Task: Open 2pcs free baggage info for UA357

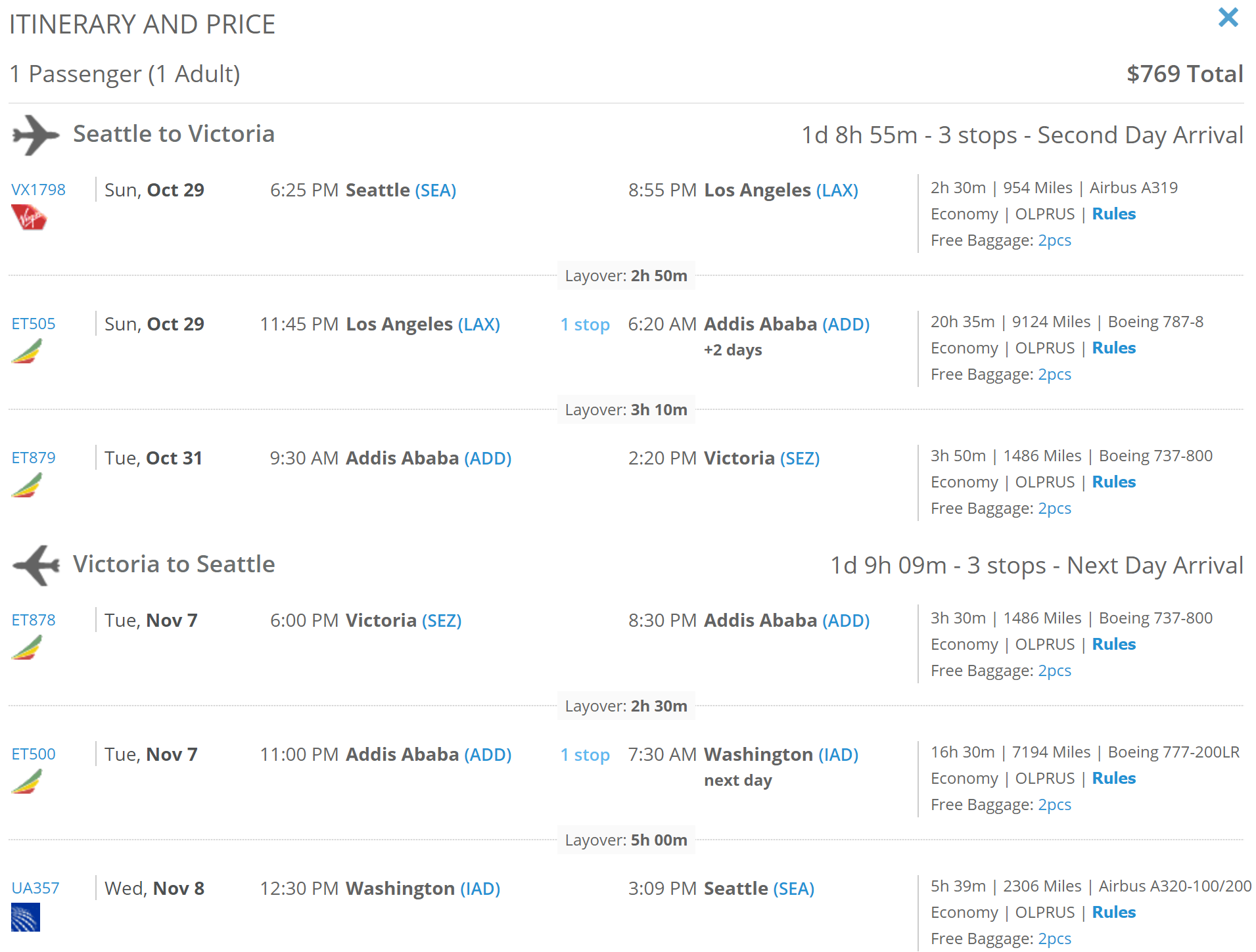Action: [x=1055, y=939]
